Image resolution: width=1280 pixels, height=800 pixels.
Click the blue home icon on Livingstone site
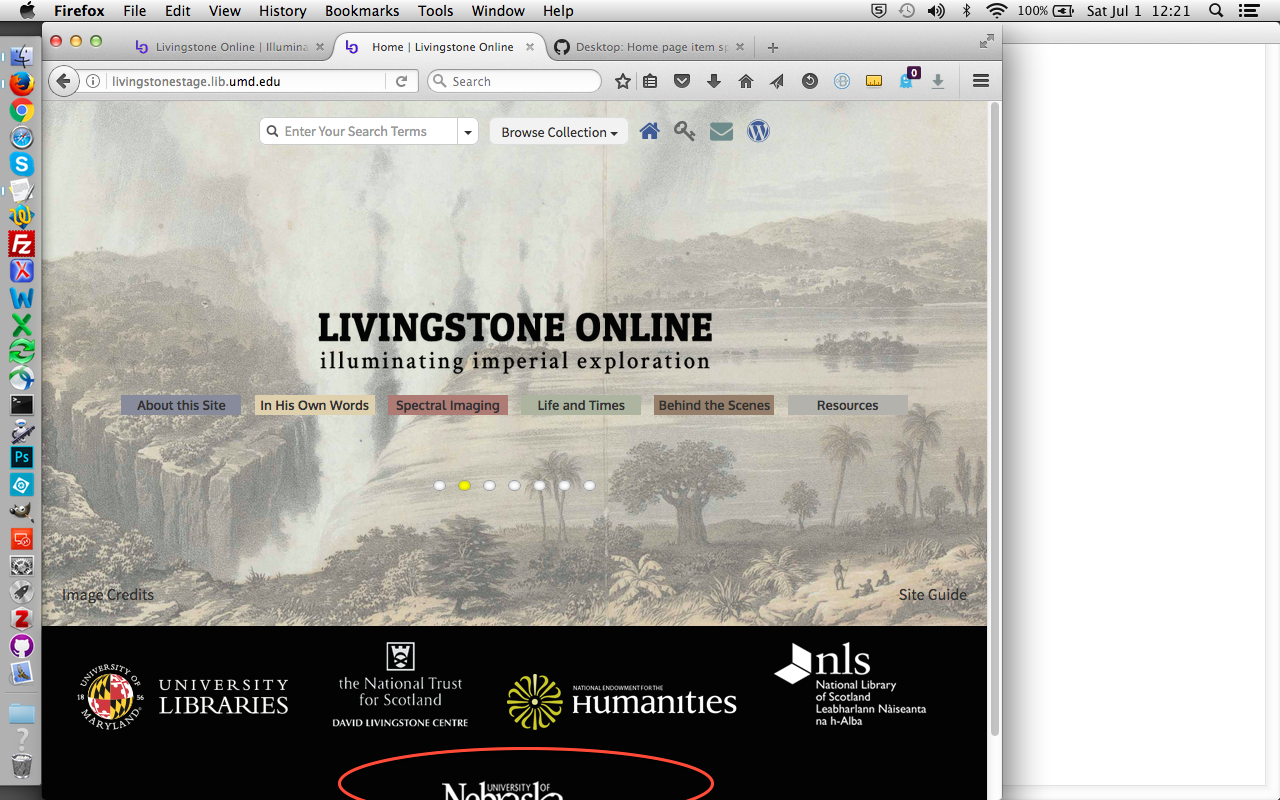click(650, 131)
